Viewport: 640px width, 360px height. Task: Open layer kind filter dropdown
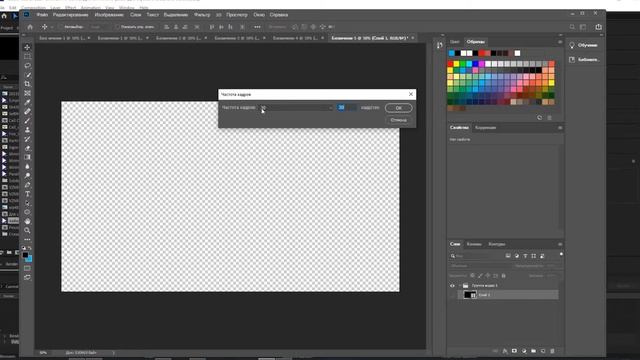coord(476,256)
